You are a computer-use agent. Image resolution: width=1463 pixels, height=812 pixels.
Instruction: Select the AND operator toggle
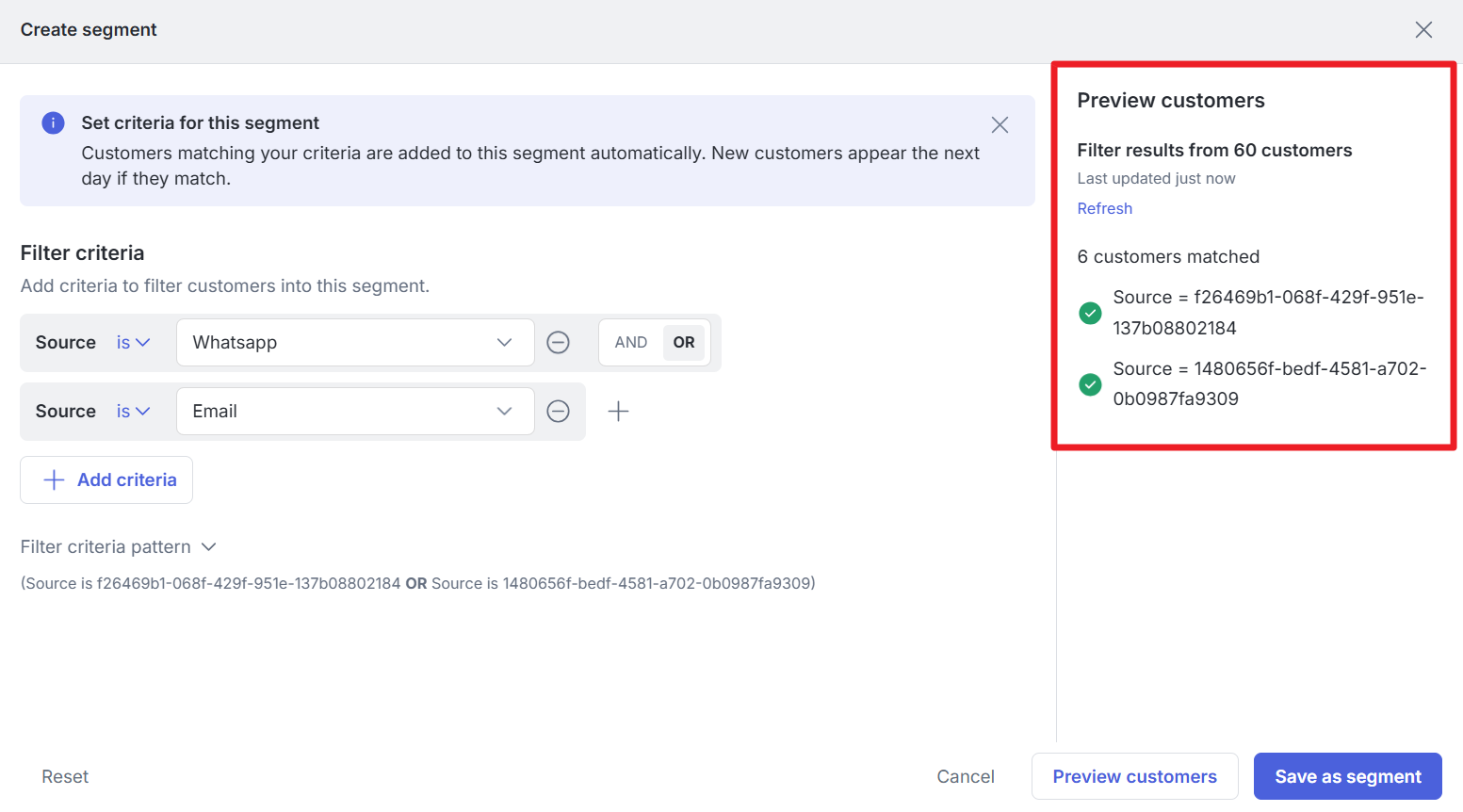click(x=631, y=343)
